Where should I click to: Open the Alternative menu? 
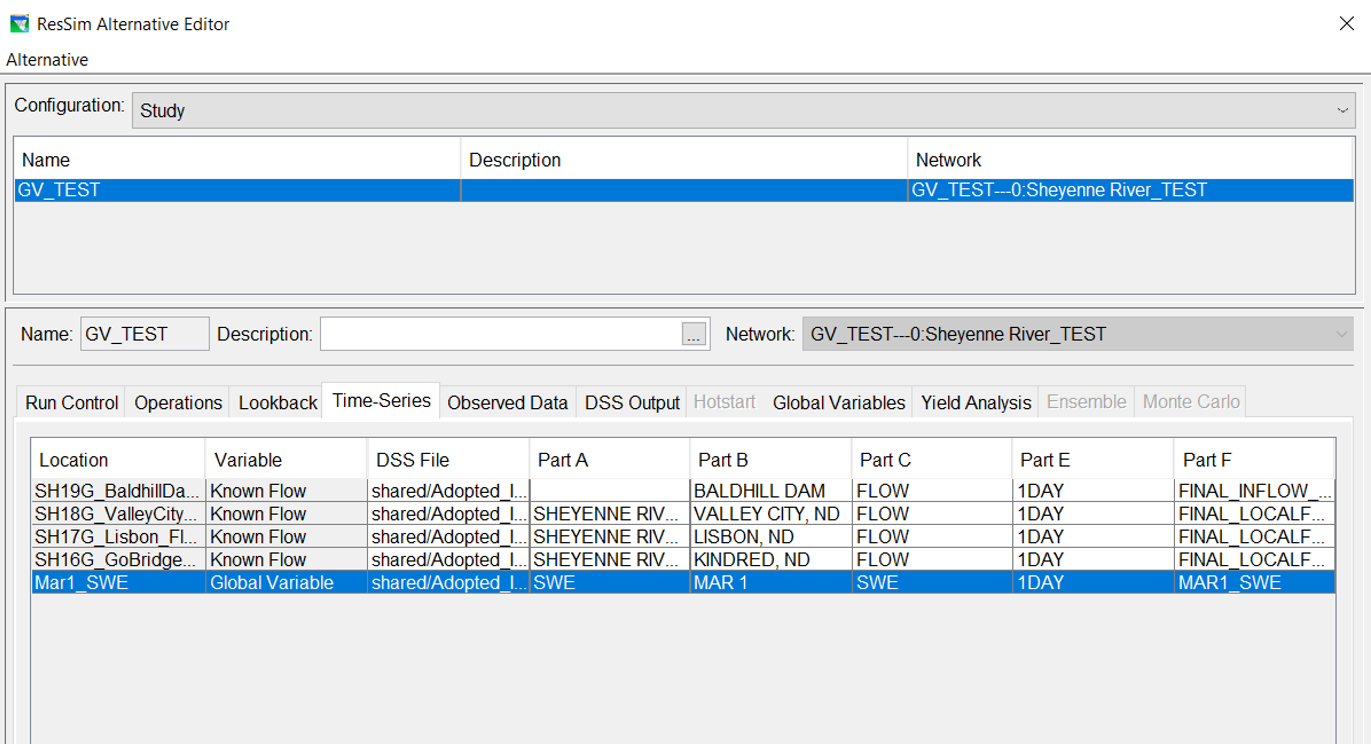click(47, 60)
